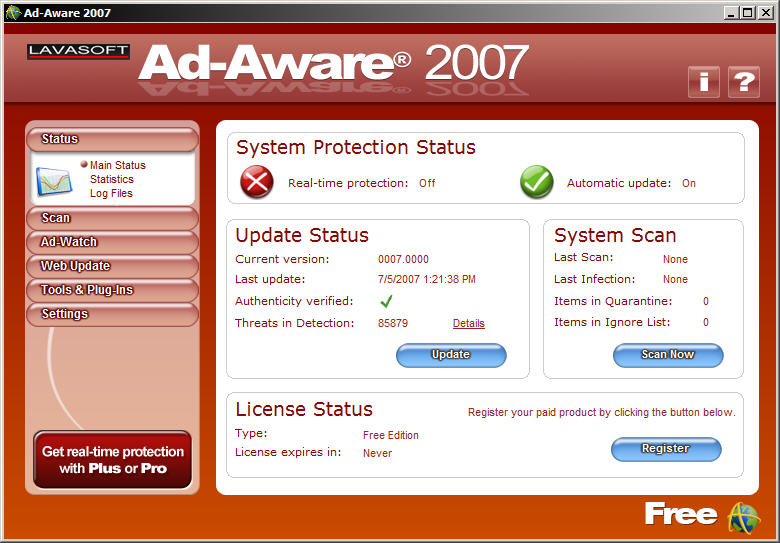Open the threat Details link
Viewport: 780px width, 543px height.
[x=469, y=323]
